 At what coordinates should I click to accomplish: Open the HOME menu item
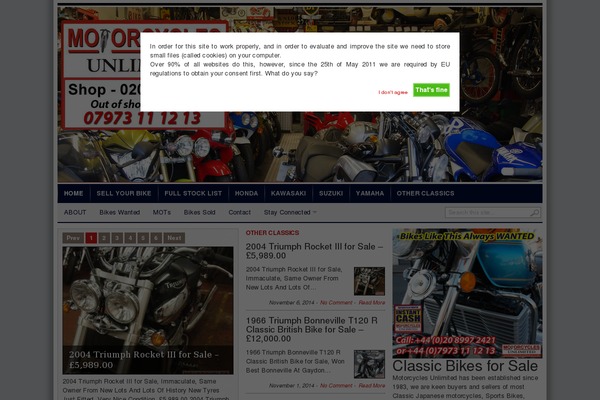[73, 193]
